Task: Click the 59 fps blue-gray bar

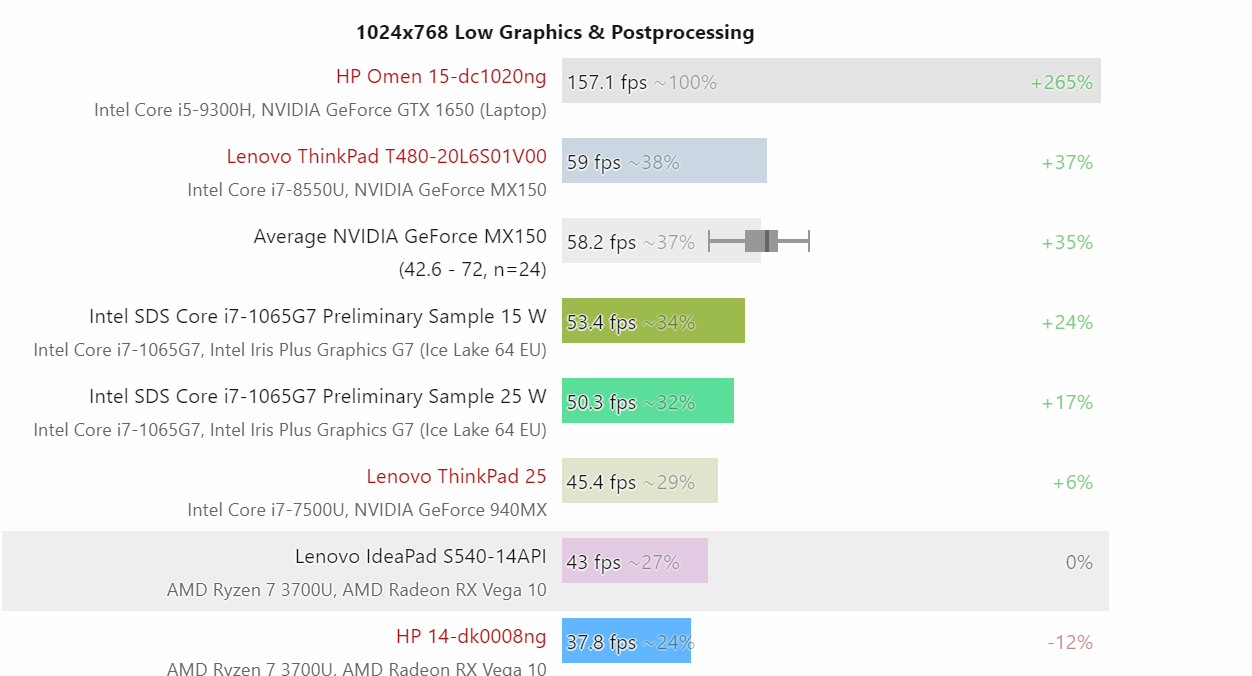Action: pos(664,161)
